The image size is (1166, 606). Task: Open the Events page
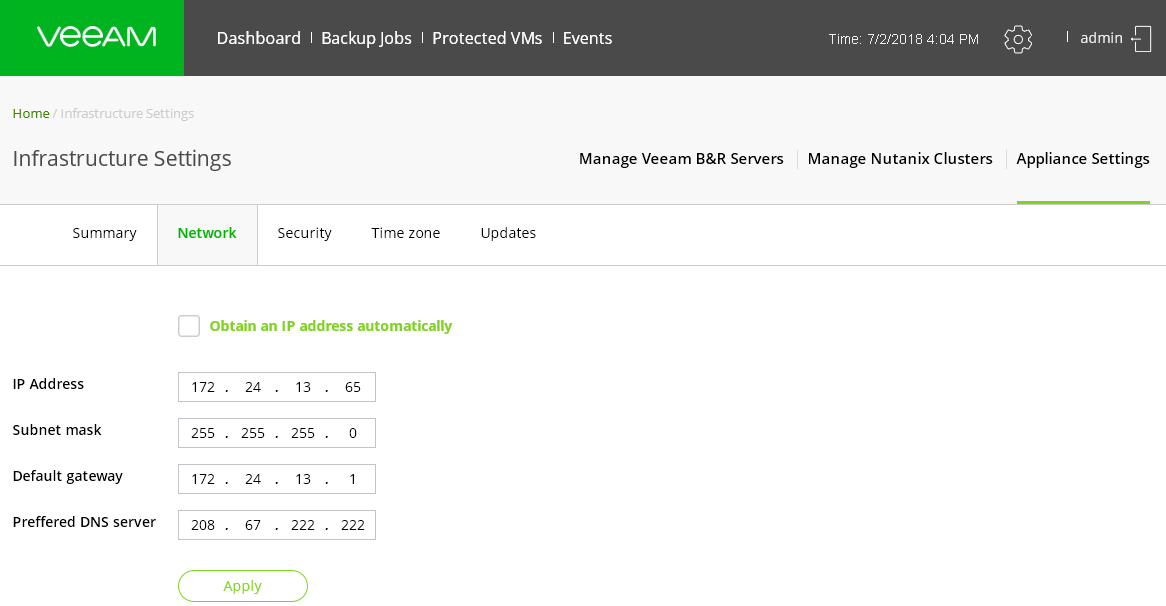pos(587,38)
